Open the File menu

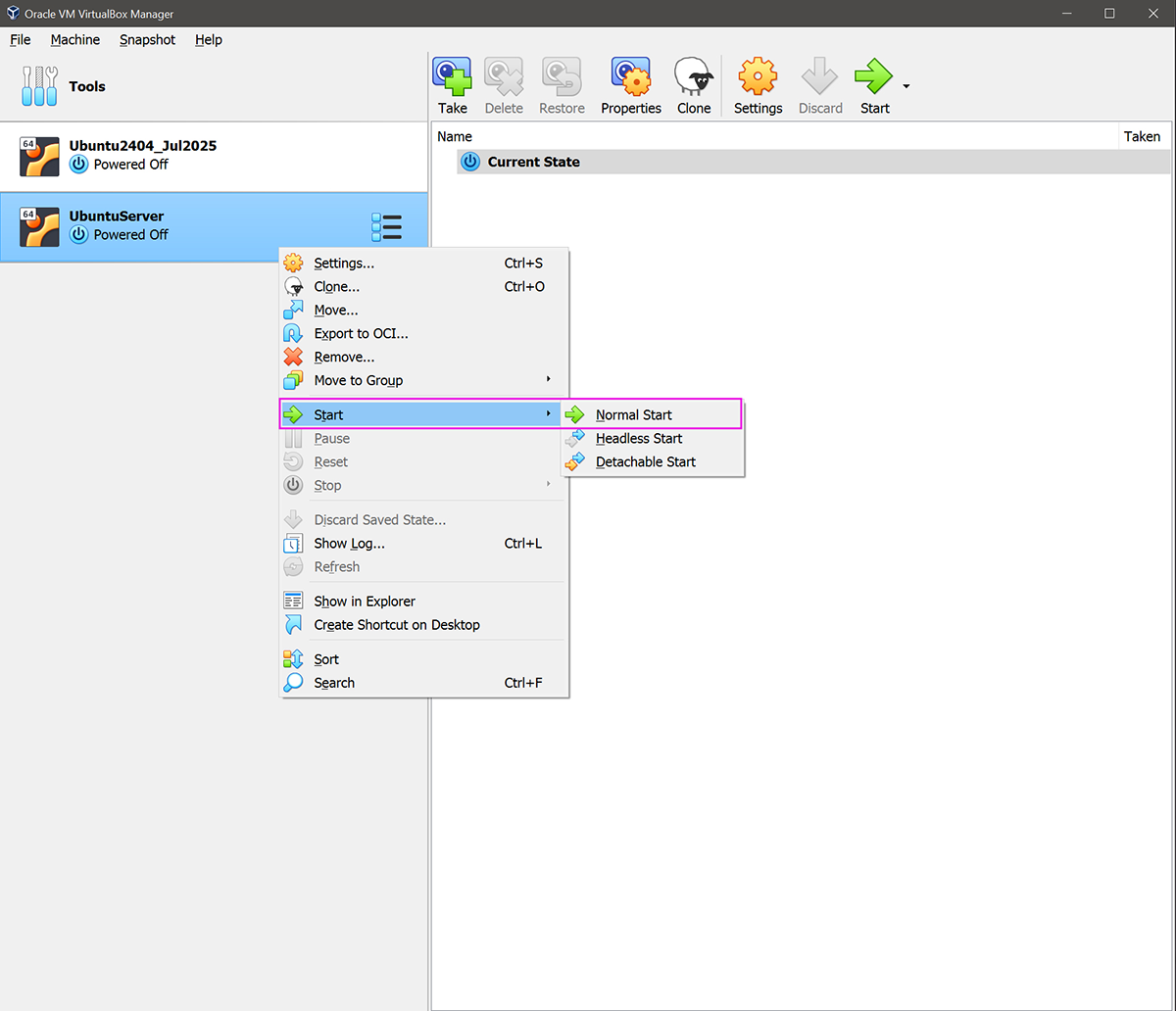21,40
